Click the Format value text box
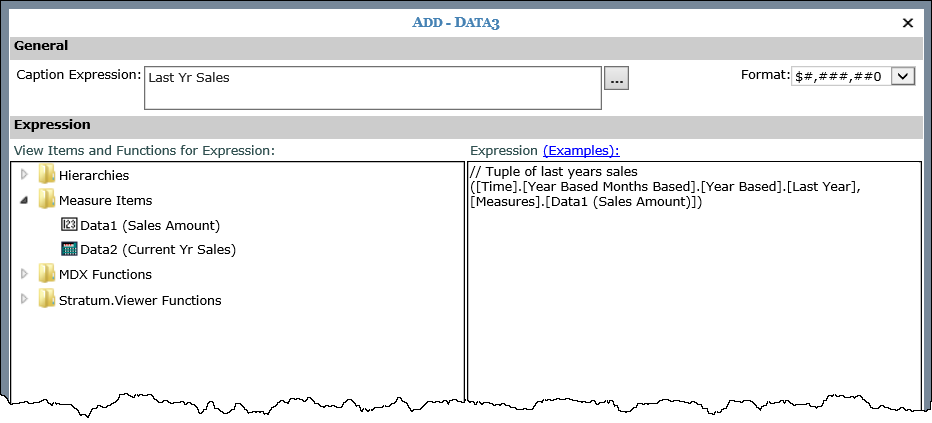Screen dimensions: 932x423 click(x=840, y=76)
